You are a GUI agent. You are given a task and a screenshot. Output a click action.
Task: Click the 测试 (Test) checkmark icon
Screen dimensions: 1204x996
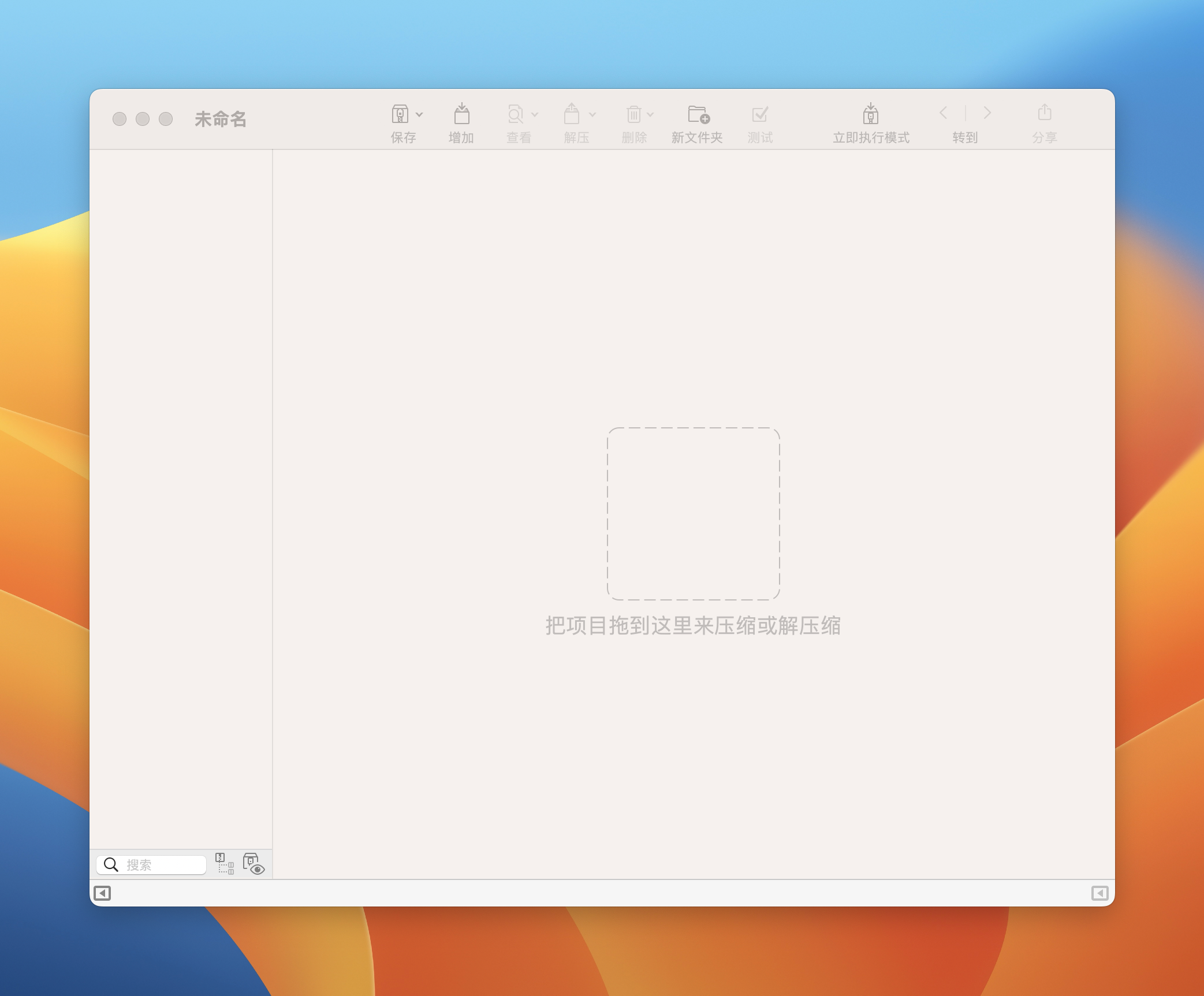point(761,114)
